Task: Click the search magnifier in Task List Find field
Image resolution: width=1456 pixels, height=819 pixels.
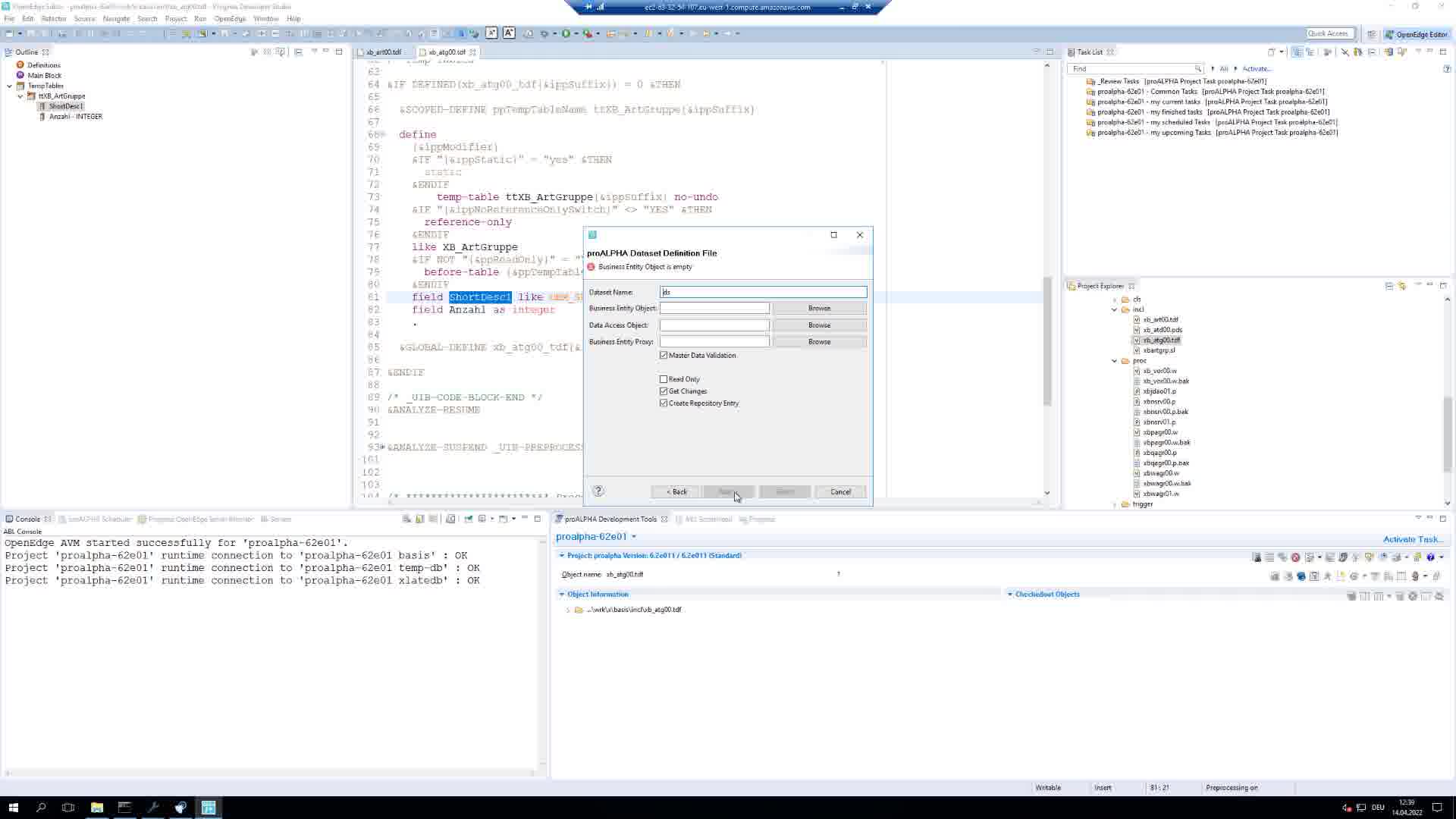Action: [x=1197, y=69]
